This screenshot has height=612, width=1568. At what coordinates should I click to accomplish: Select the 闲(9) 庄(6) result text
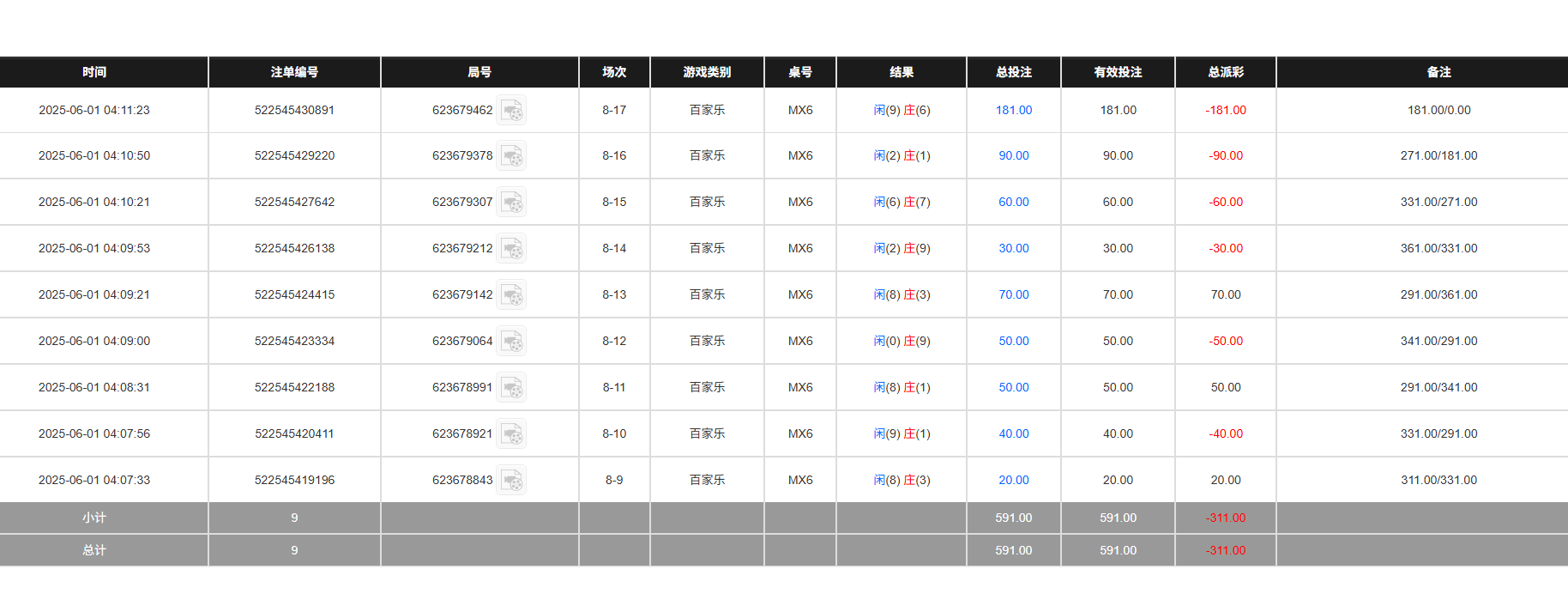[x=901, y=110]
